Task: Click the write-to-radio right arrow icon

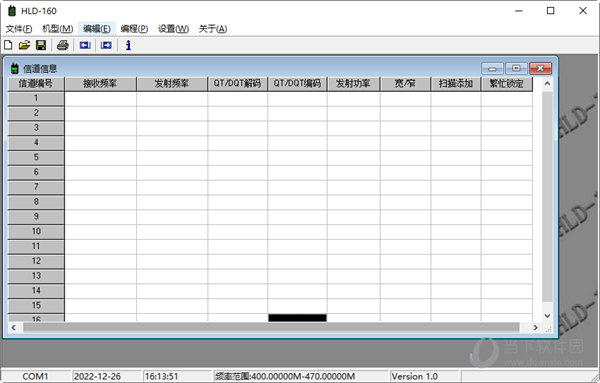Action: click(106, 45)
